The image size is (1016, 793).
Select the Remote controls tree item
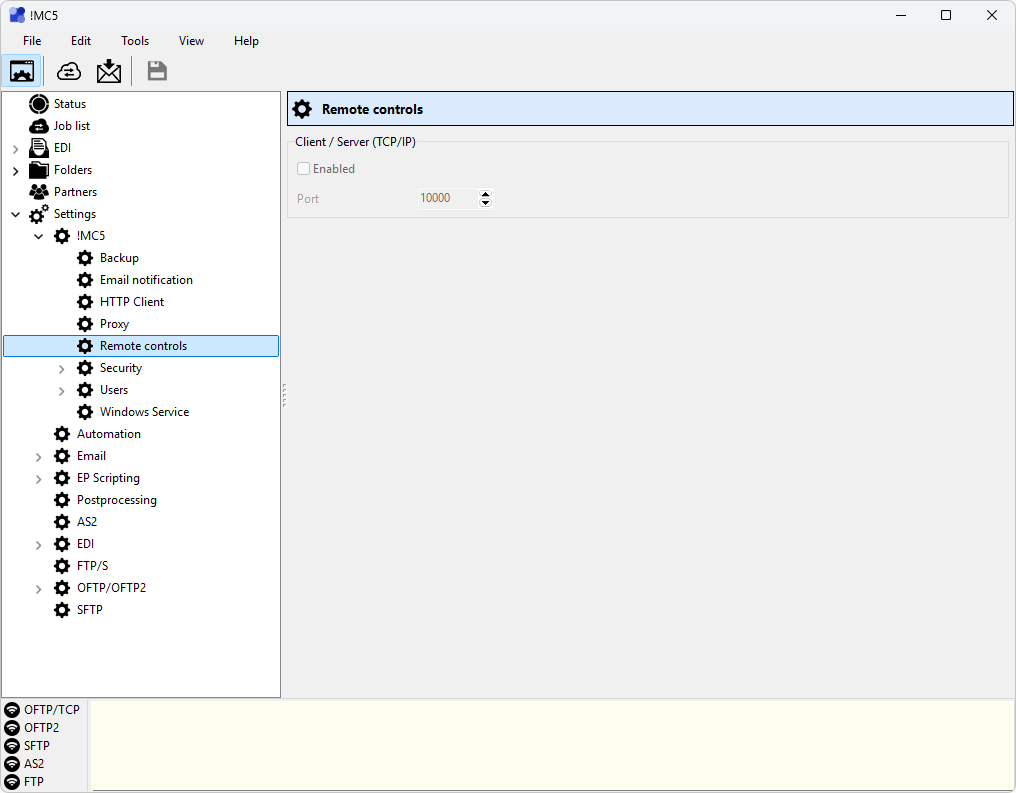click(141, 346)
